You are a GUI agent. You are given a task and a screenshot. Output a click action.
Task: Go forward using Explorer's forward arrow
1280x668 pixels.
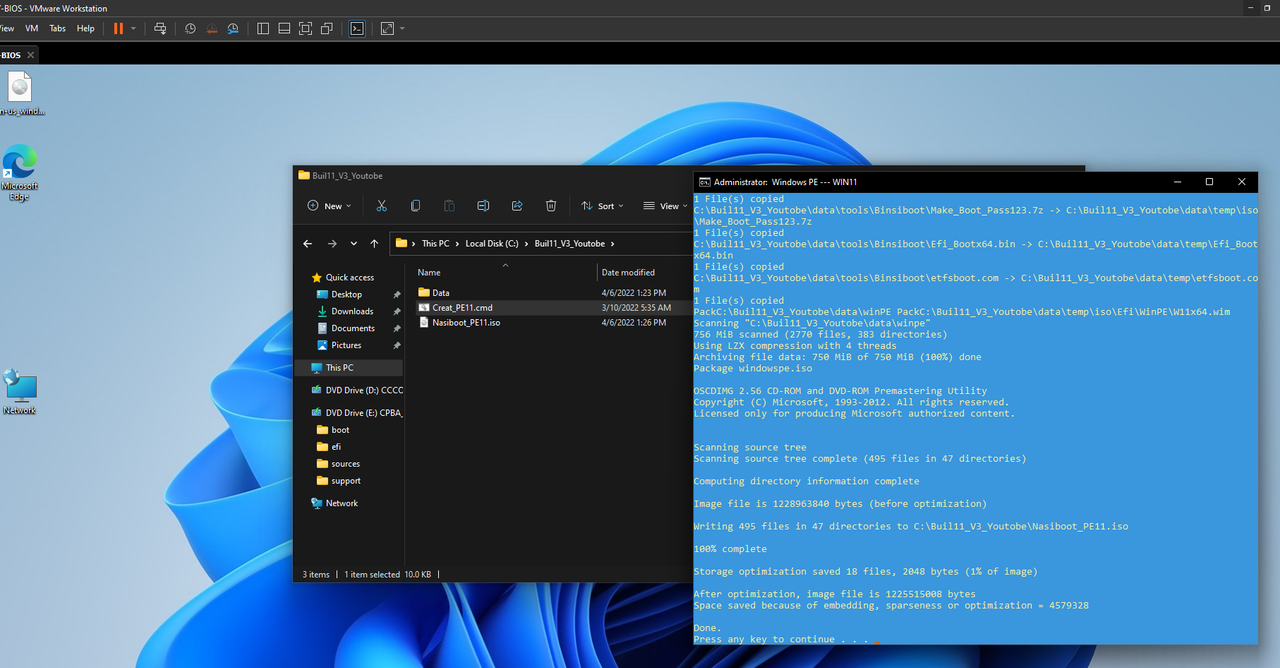(x=332, y=243)
